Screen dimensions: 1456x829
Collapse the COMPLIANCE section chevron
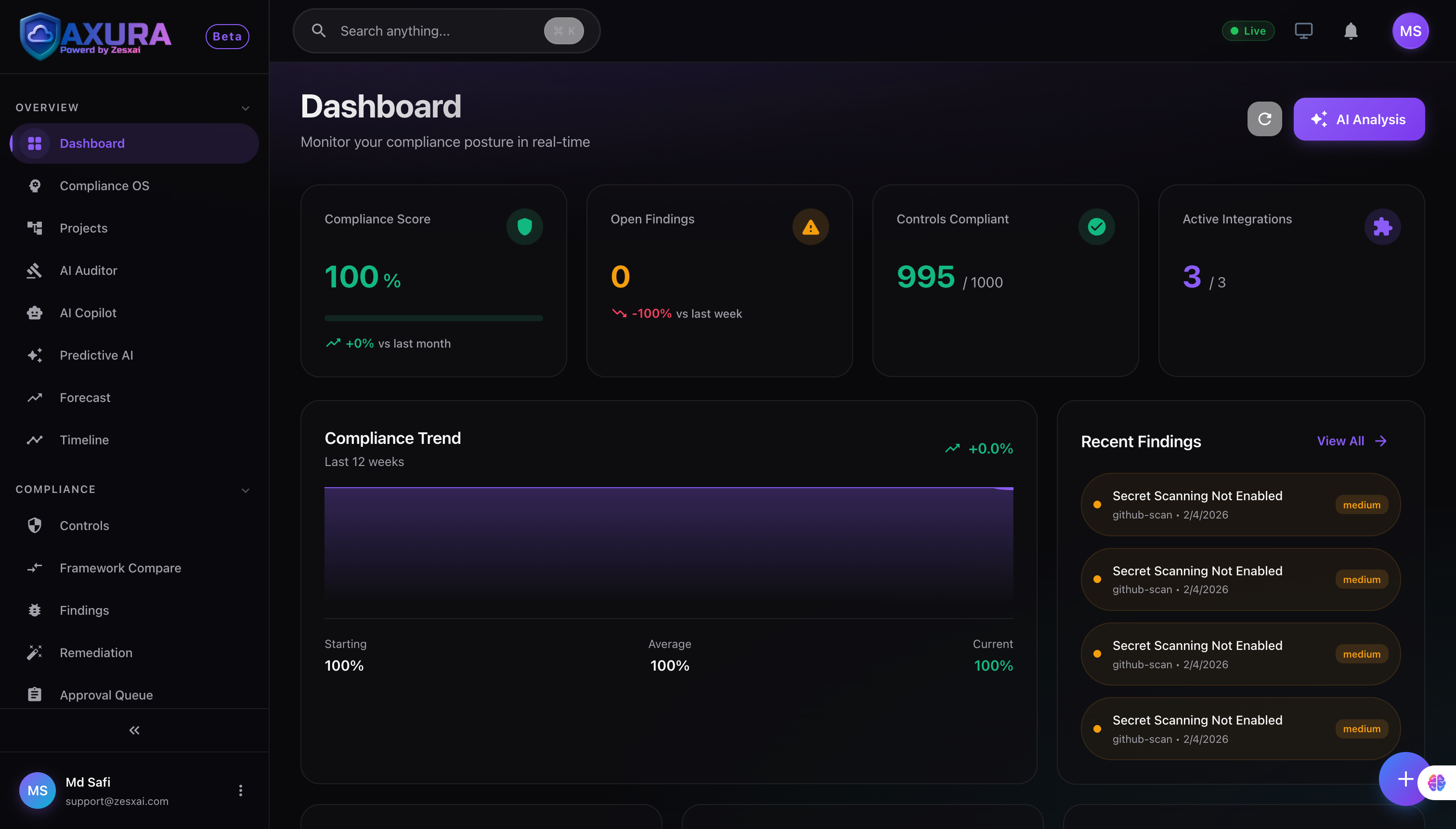click(246, 490)
